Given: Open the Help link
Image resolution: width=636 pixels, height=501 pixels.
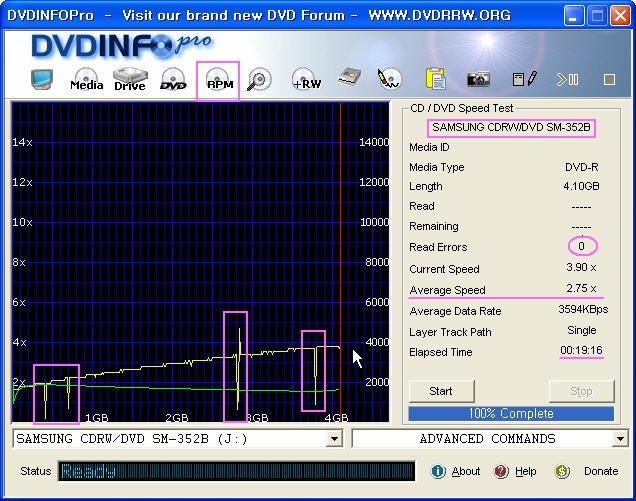Looking at the screenshot, I should pos(526,471).
